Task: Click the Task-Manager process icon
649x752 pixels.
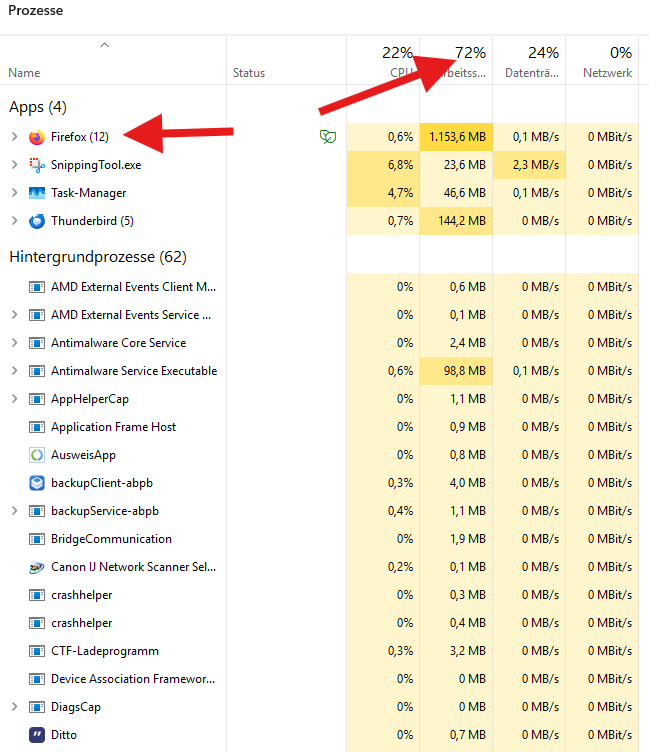Action: tap(37, 192)
